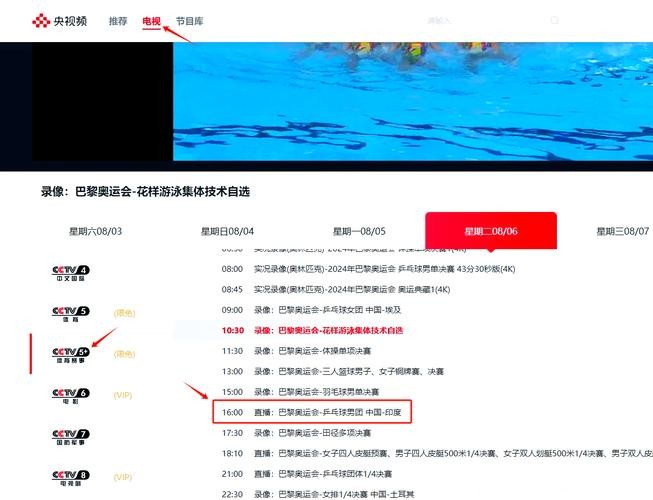This screenshot has height=500, width=653.
Task: Open 18:10 女子四人皮艇预赛 live program
Action: click(x=437, y=453)
